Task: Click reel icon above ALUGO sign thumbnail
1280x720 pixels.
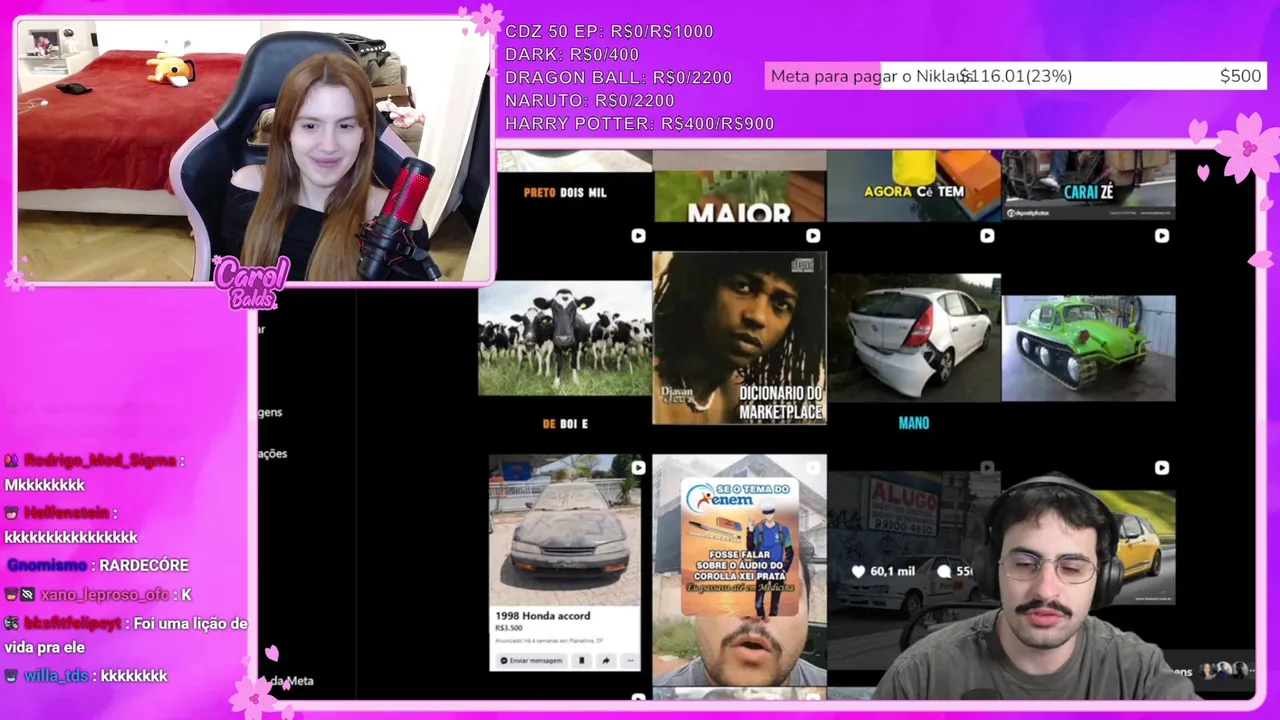Action: (x=987, y=467)
